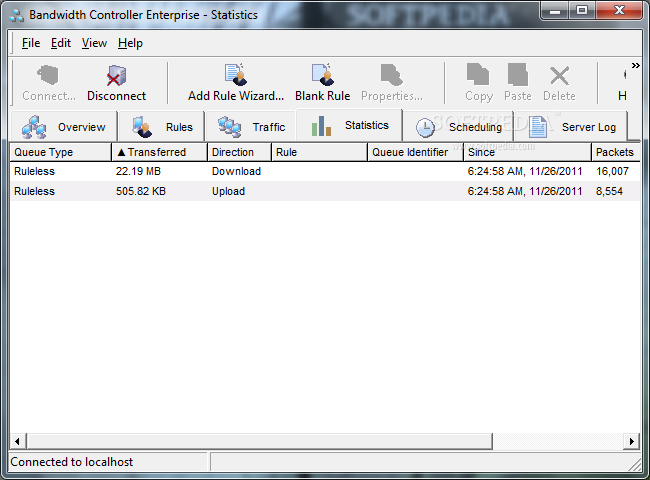Switch to the Server Log tab

(571, 126)
